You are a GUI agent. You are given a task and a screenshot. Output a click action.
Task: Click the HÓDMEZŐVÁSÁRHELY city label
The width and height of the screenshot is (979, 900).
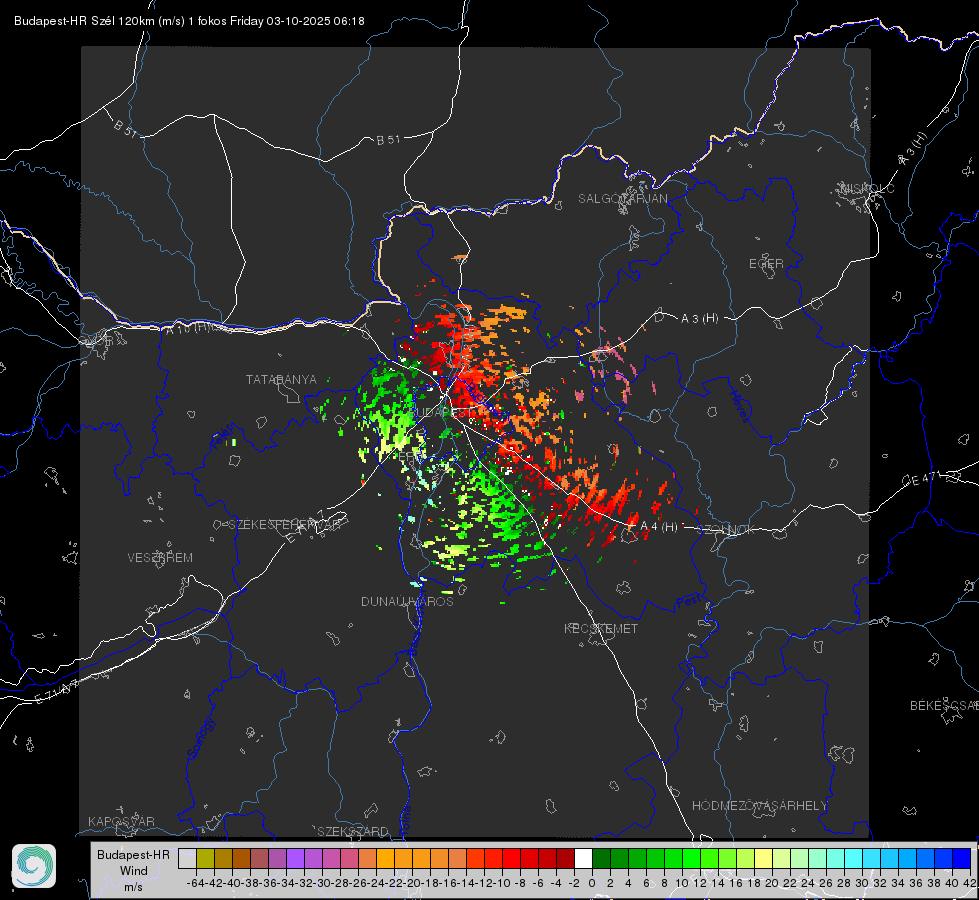click(x=759, y=806)
